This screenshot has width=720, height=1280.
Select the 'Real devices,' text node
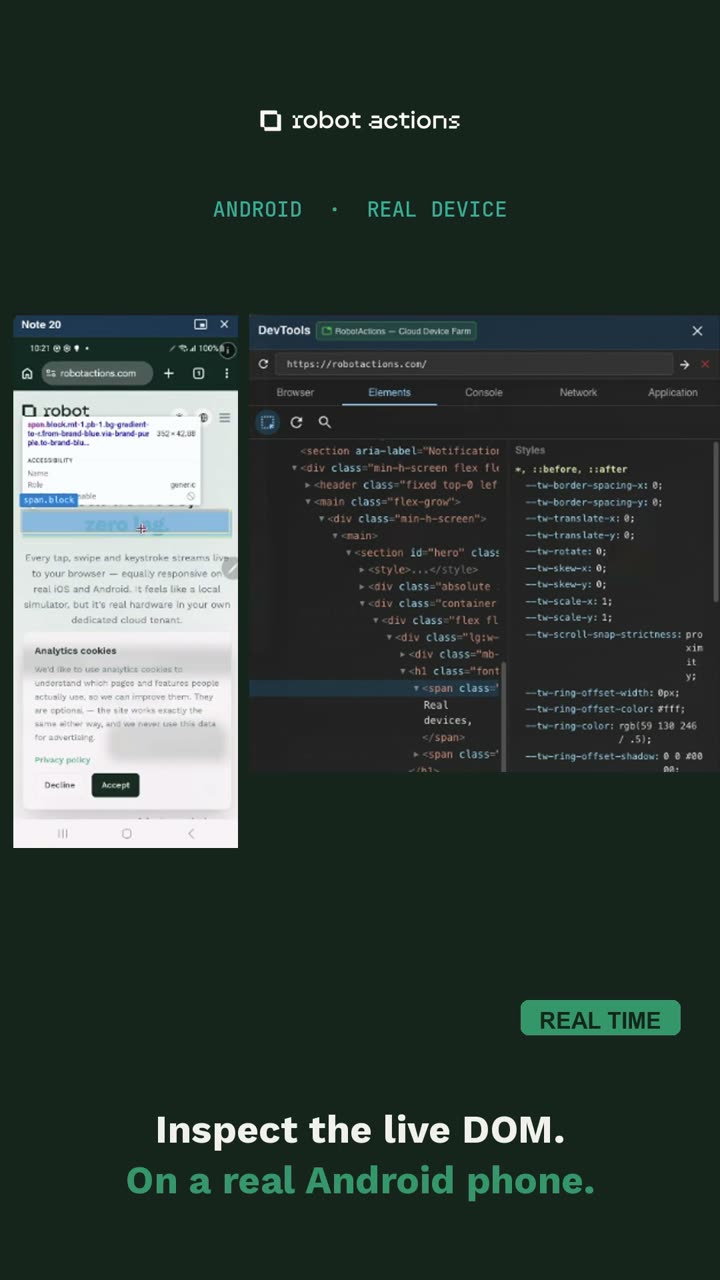click(x=447, y=713)
